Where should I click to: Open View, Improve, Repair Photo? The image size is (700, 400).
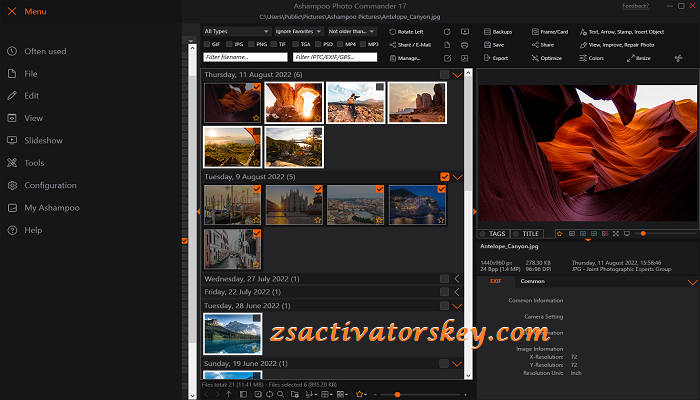click(x=617, y=45)
